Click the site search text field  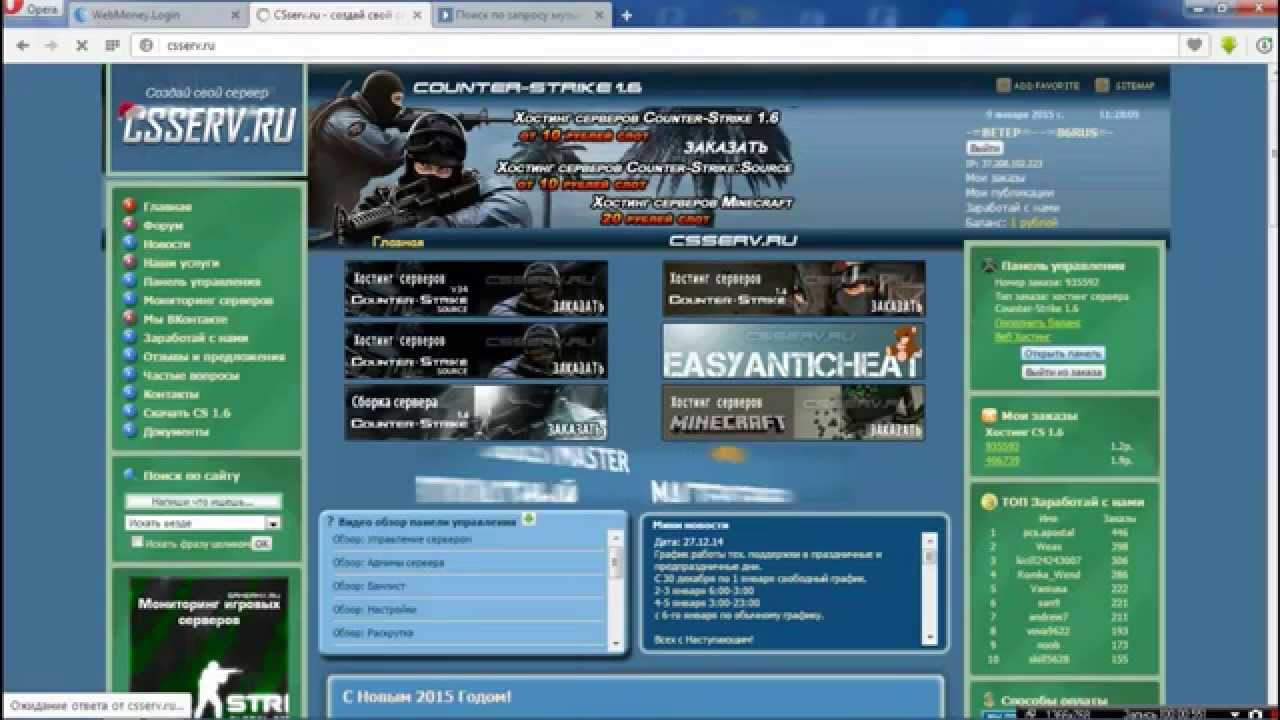[x=203, y=502]
